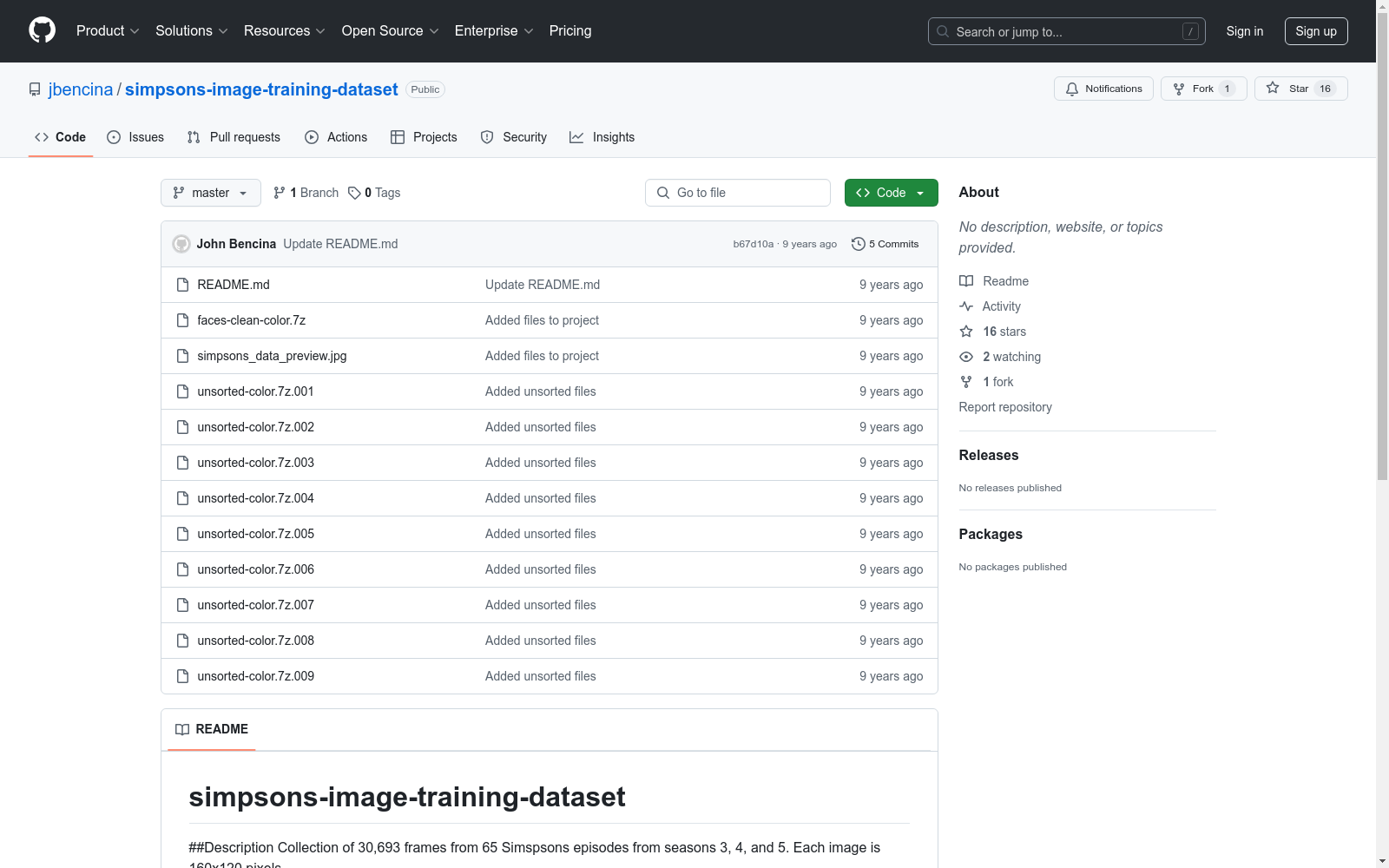Screen dimensions: 1389x868
Task: Click the fork icon beside 1 fork
Action: point(966,382)
